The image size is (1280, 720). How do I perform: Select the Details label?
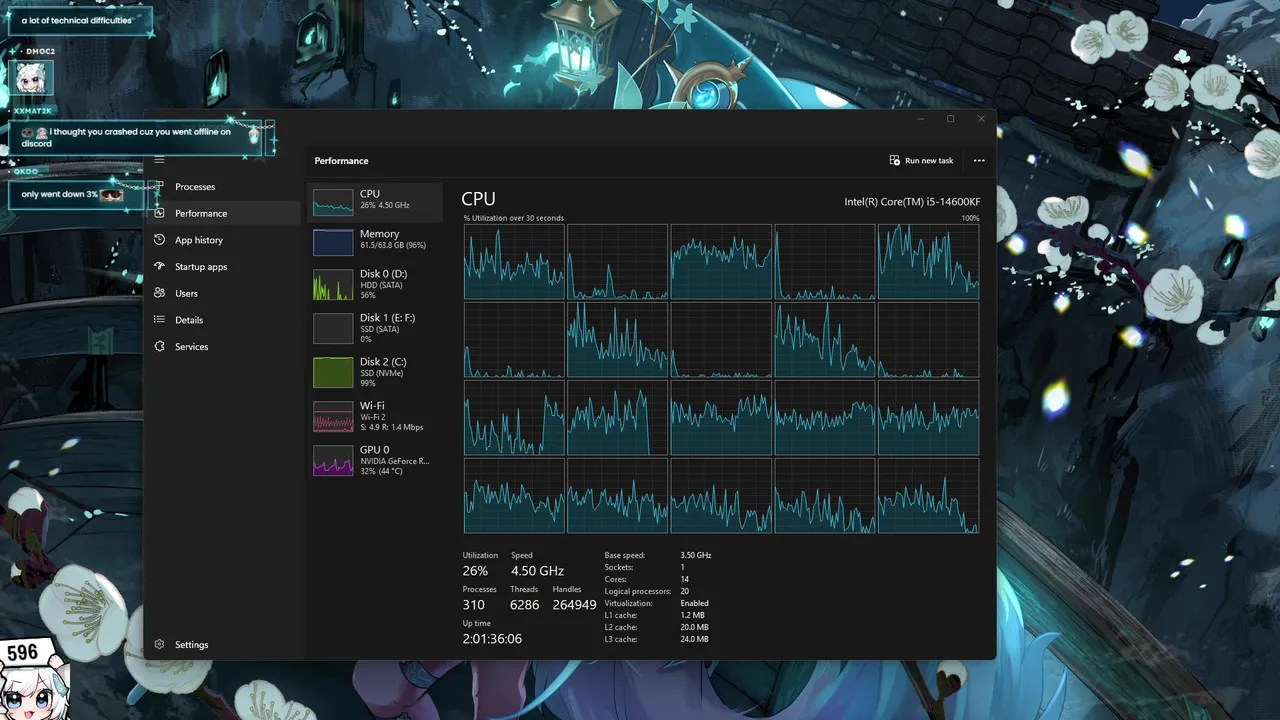[x=189, y=320]
